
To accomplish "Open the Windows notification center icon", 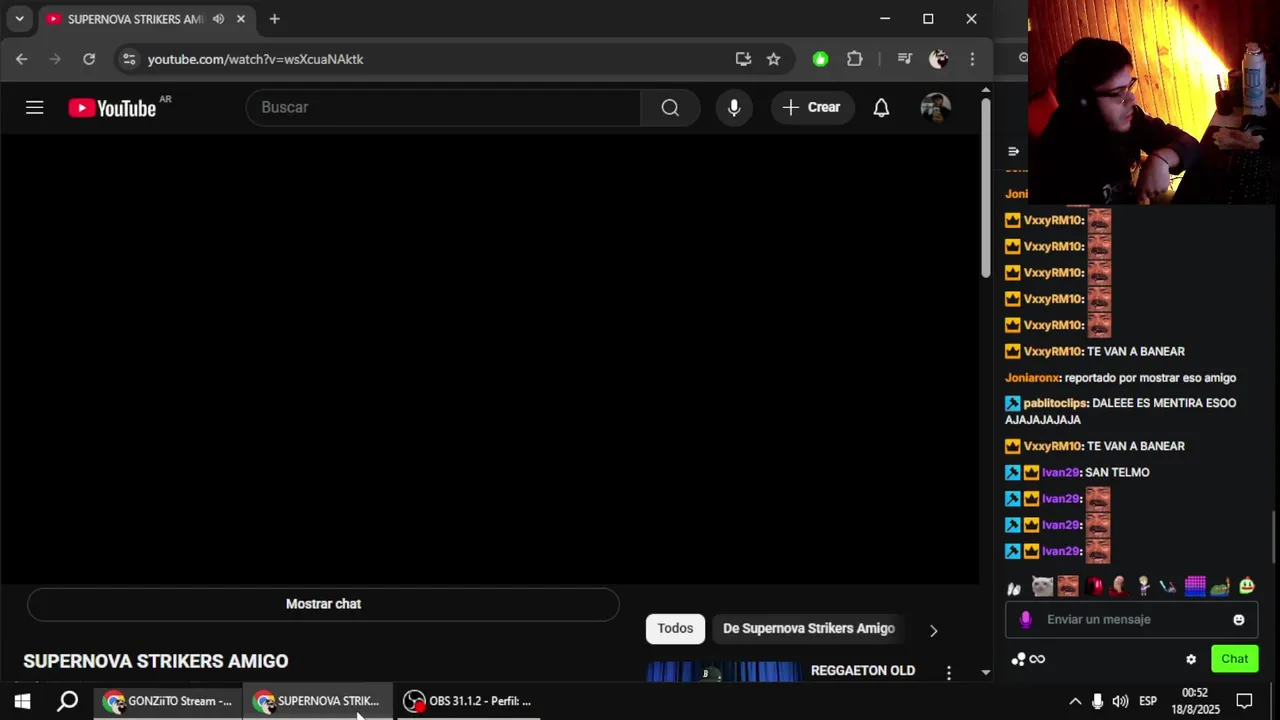I will click(1245, 701).
